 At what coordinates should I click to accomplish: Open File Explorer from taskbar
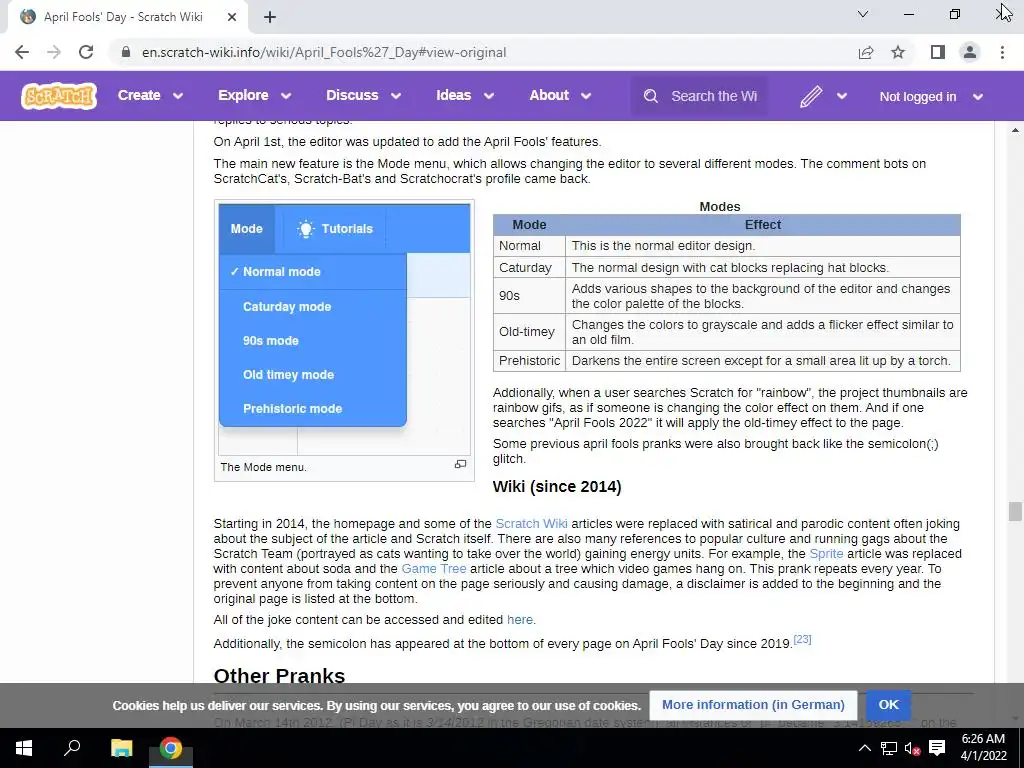coord(121,748)
